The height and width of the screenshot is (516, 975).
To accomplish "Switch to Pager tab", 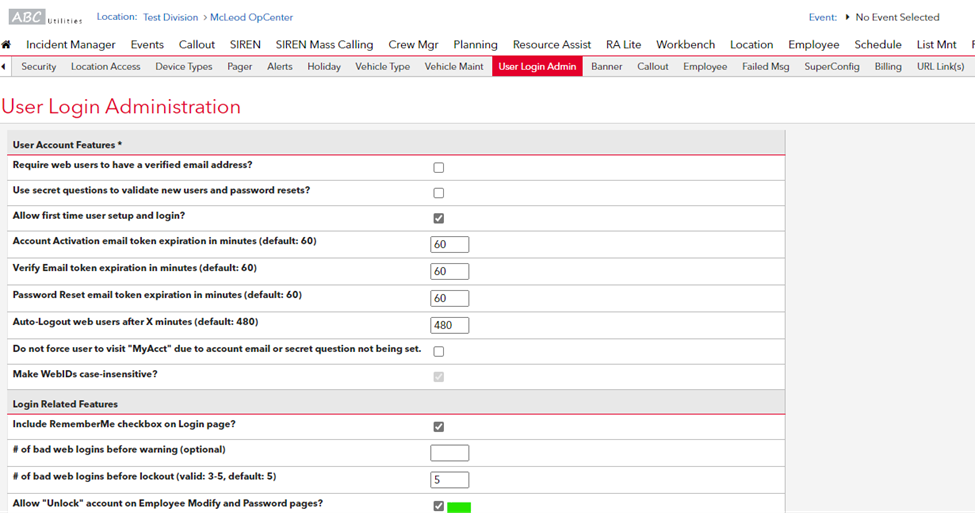I will coord(240,67).
